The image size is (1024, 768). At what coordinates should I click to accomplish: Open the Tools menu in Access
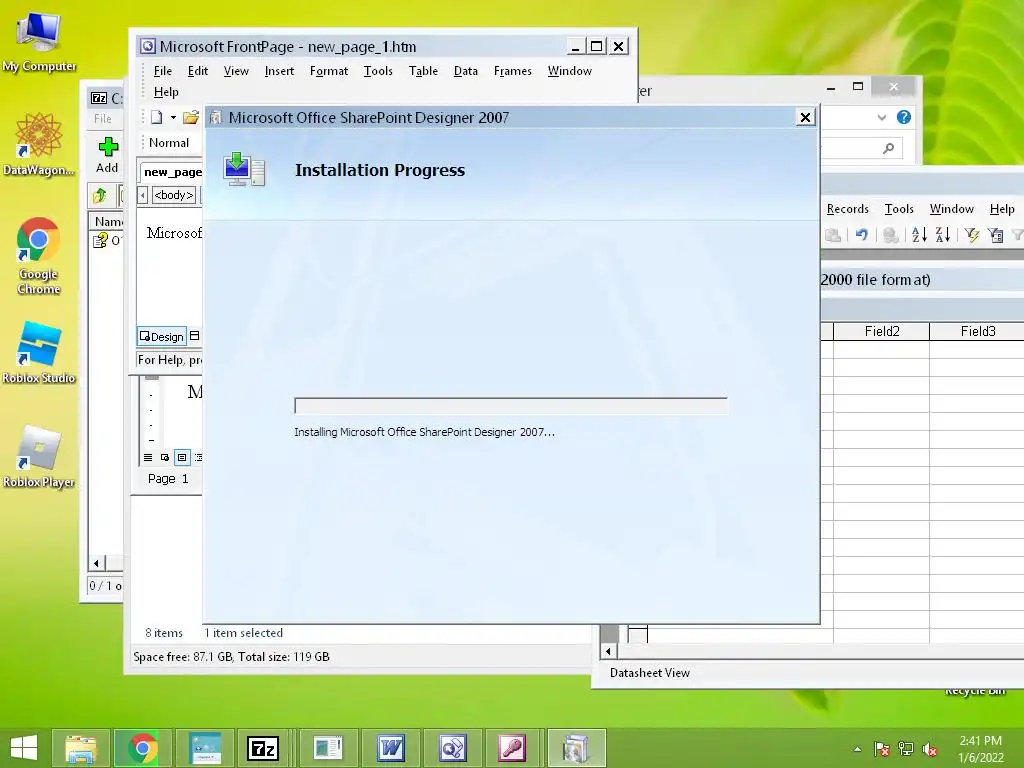(899, 209)
